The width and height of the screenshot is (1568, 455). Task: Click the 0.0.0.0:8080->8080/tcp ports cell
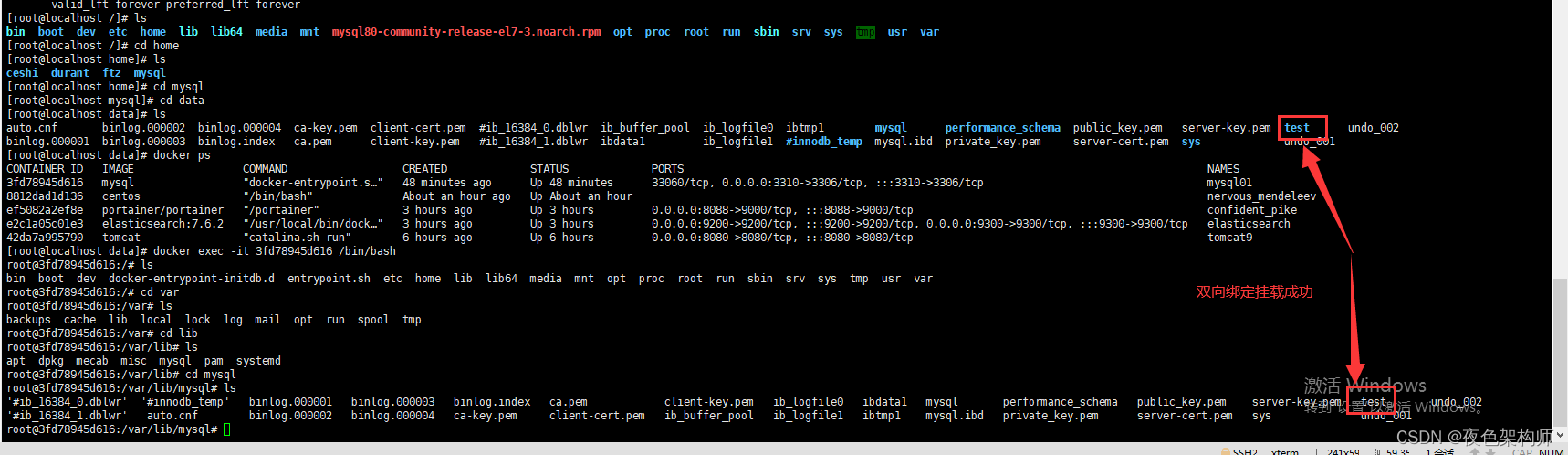click(x=782, y=238)
